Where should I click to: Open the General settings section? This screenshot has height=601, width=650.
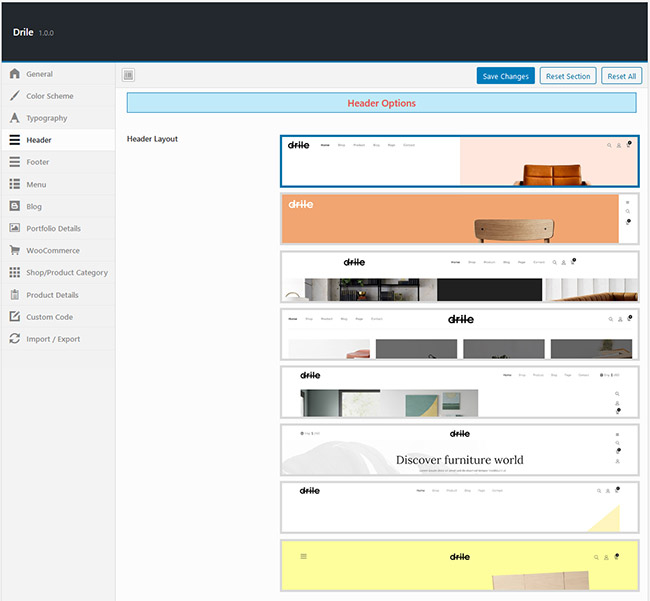tap(58, 74)
